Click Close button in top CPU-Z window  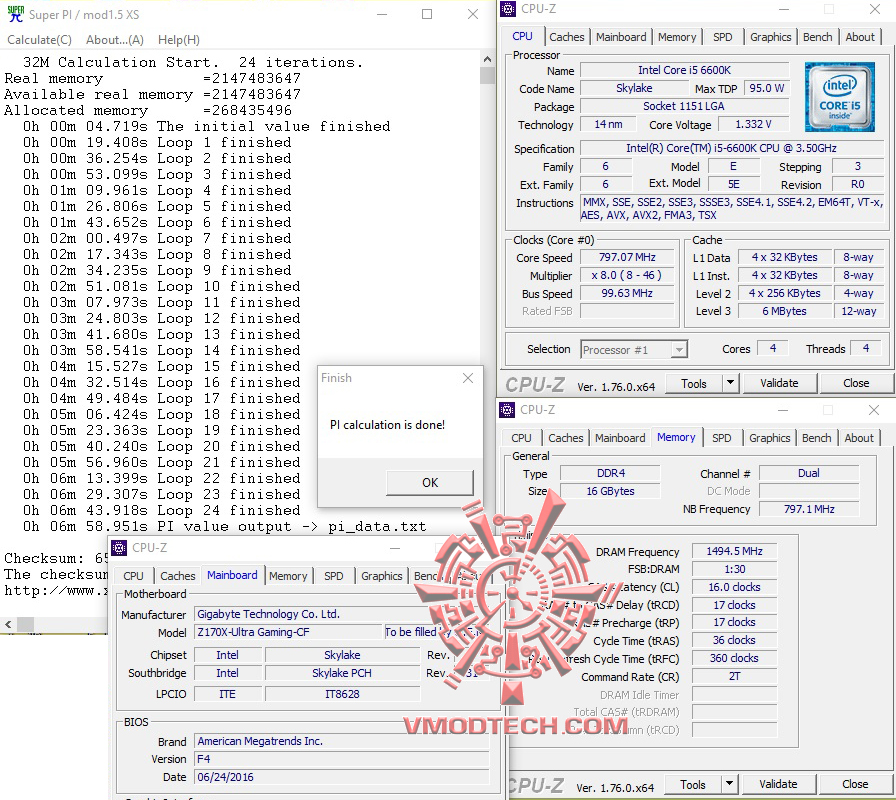855,383
